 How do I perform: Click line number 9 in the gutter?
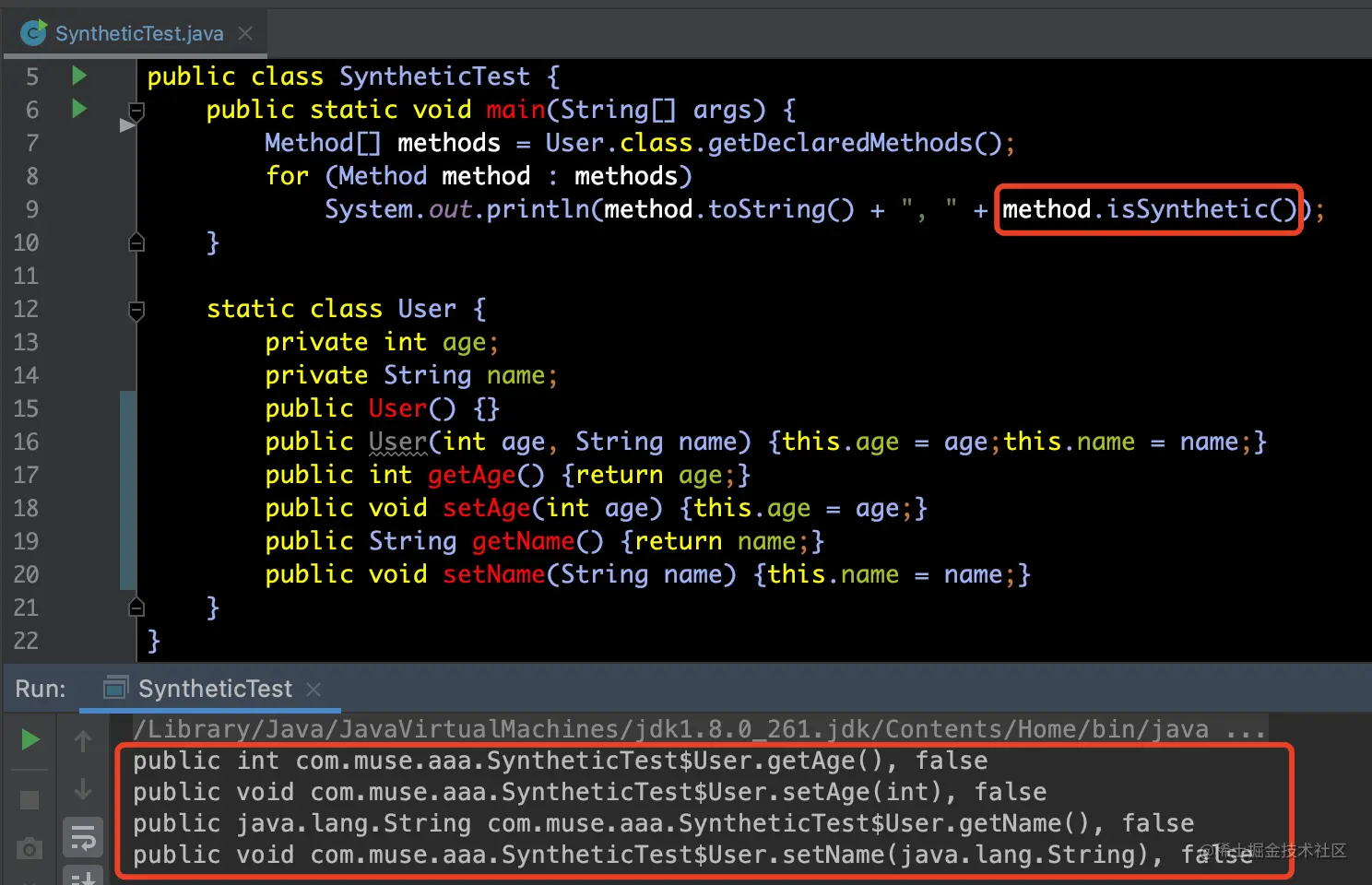31,209
